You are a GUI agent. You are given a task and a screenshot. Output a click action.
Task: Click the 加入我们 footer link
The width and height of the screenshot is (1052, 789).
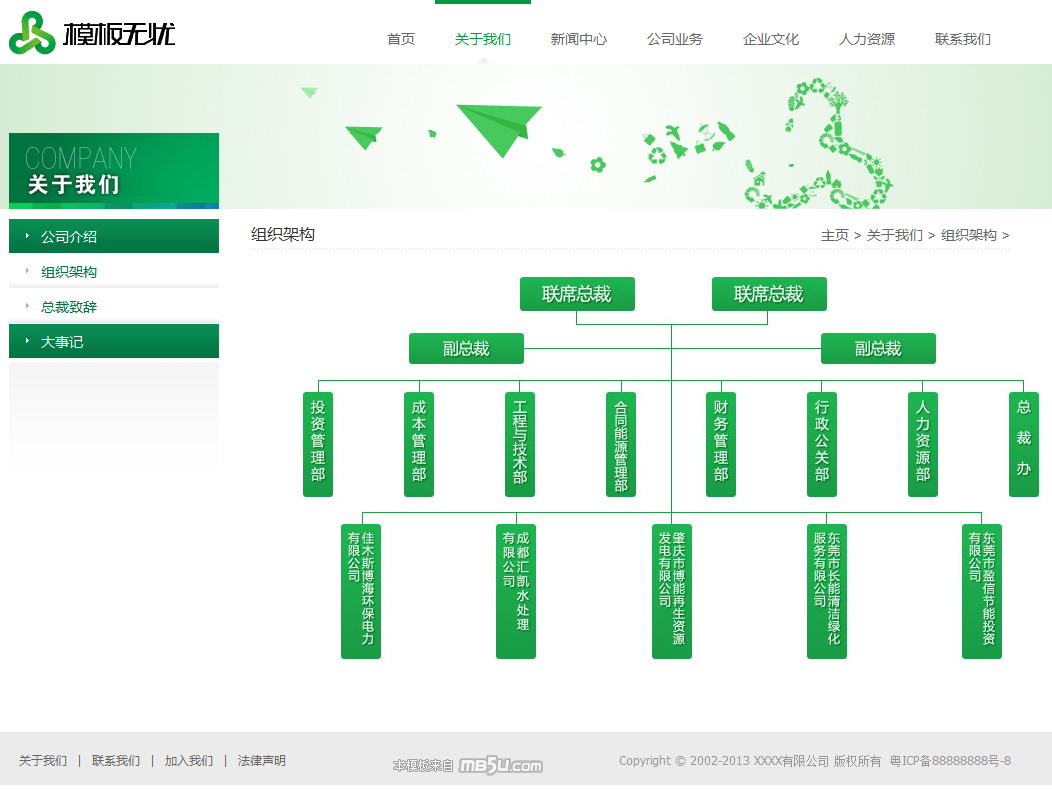(189, 761)
